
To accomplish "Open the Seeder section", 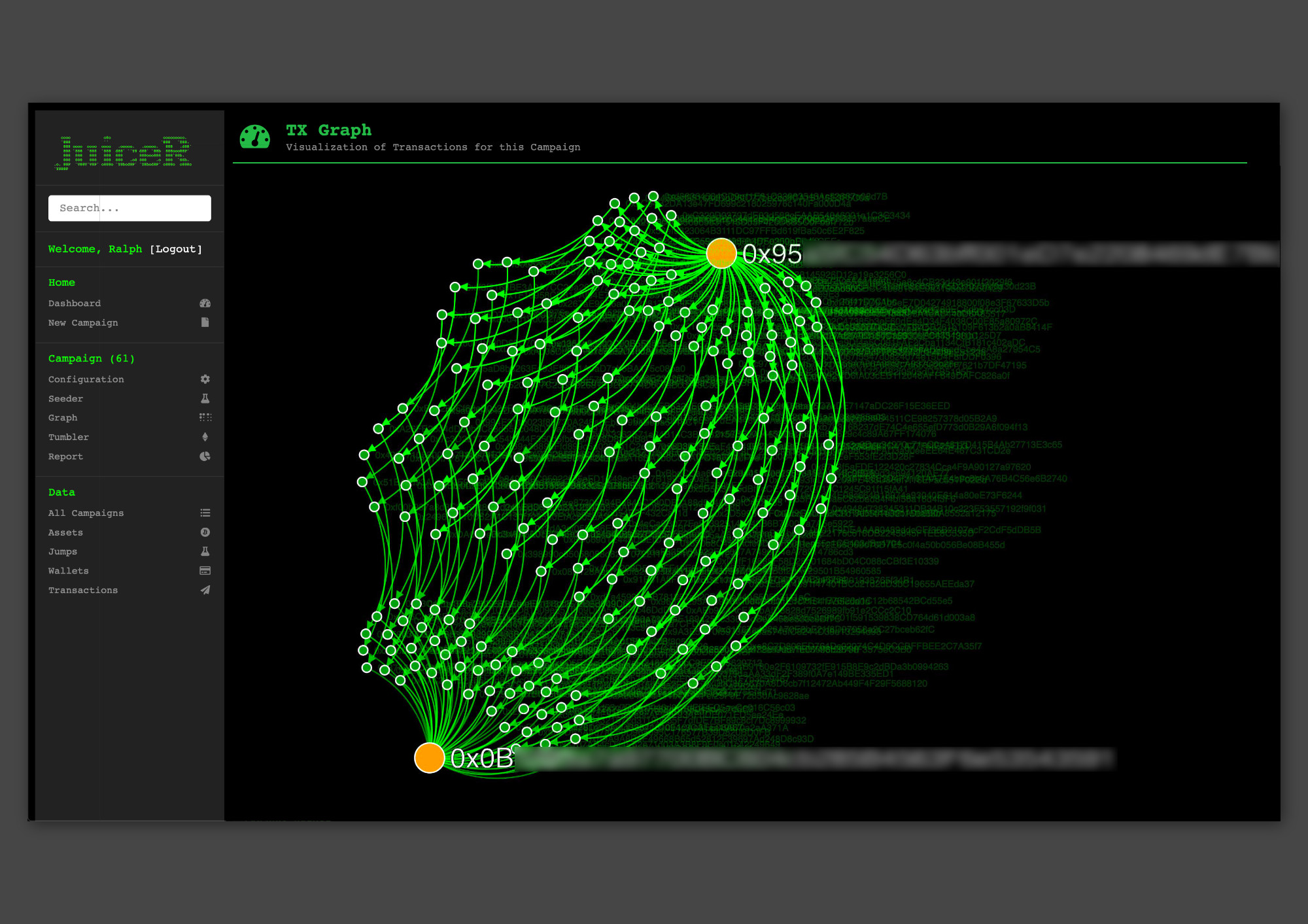I will coord(65,399).
